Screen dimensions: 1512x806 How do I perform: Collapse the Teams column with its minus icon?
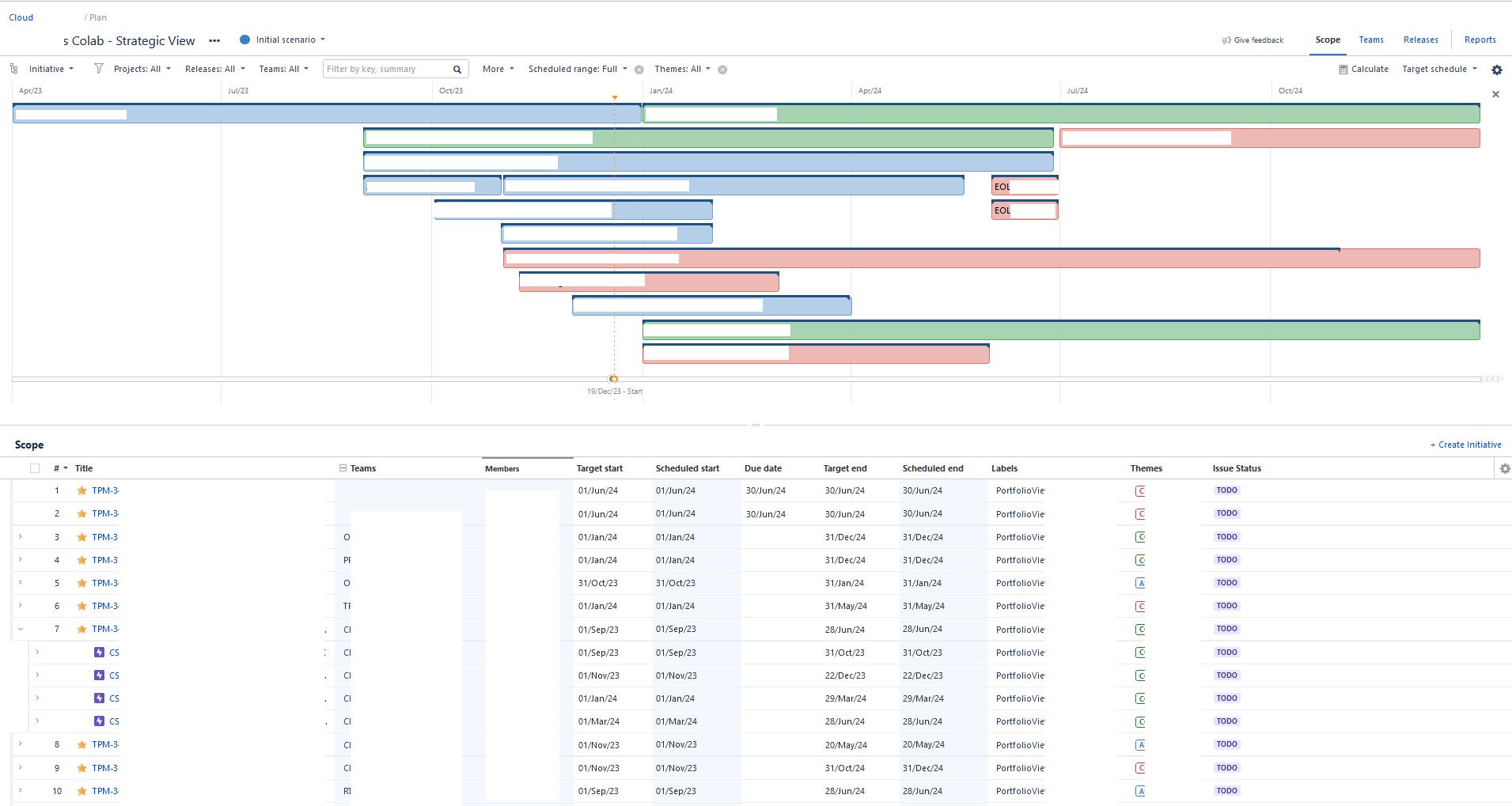pos(343,468)
